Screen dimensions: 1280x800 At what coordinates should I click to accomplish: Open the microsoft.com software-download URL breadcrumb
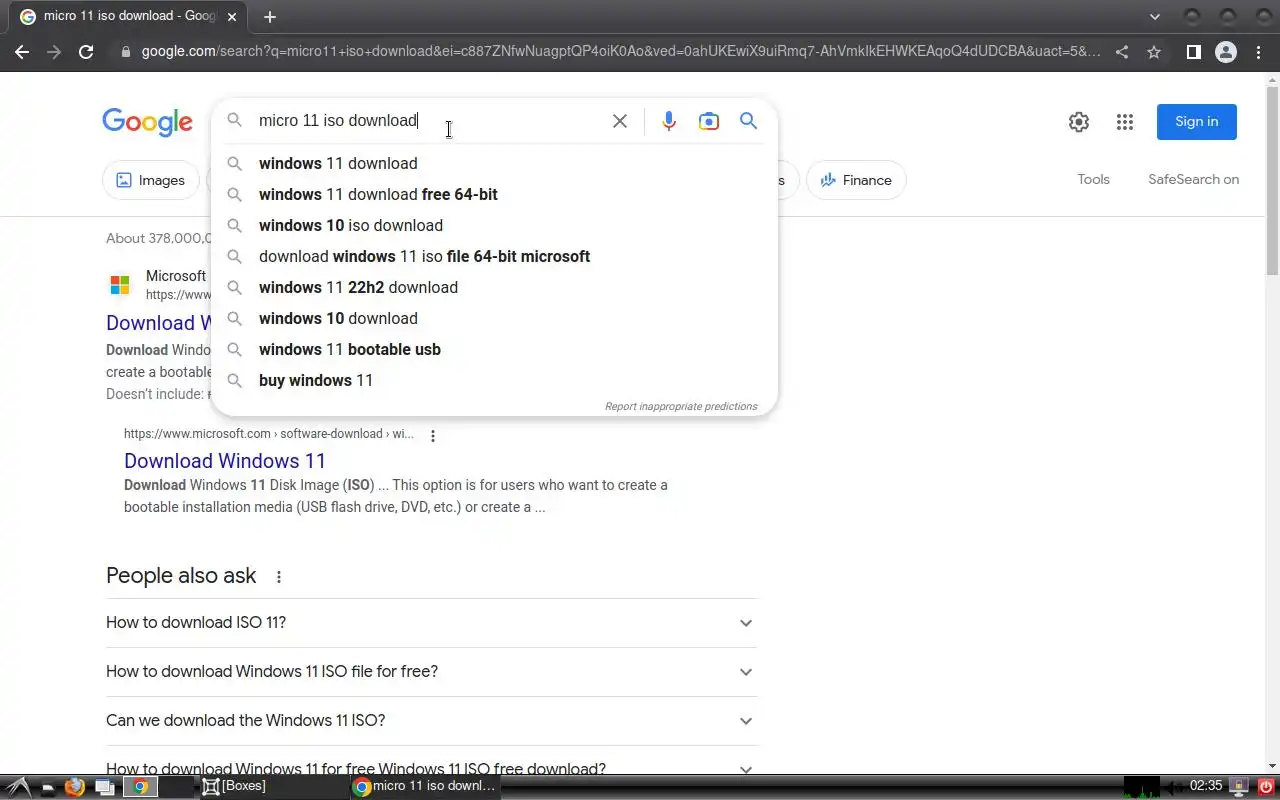[268, 434]
